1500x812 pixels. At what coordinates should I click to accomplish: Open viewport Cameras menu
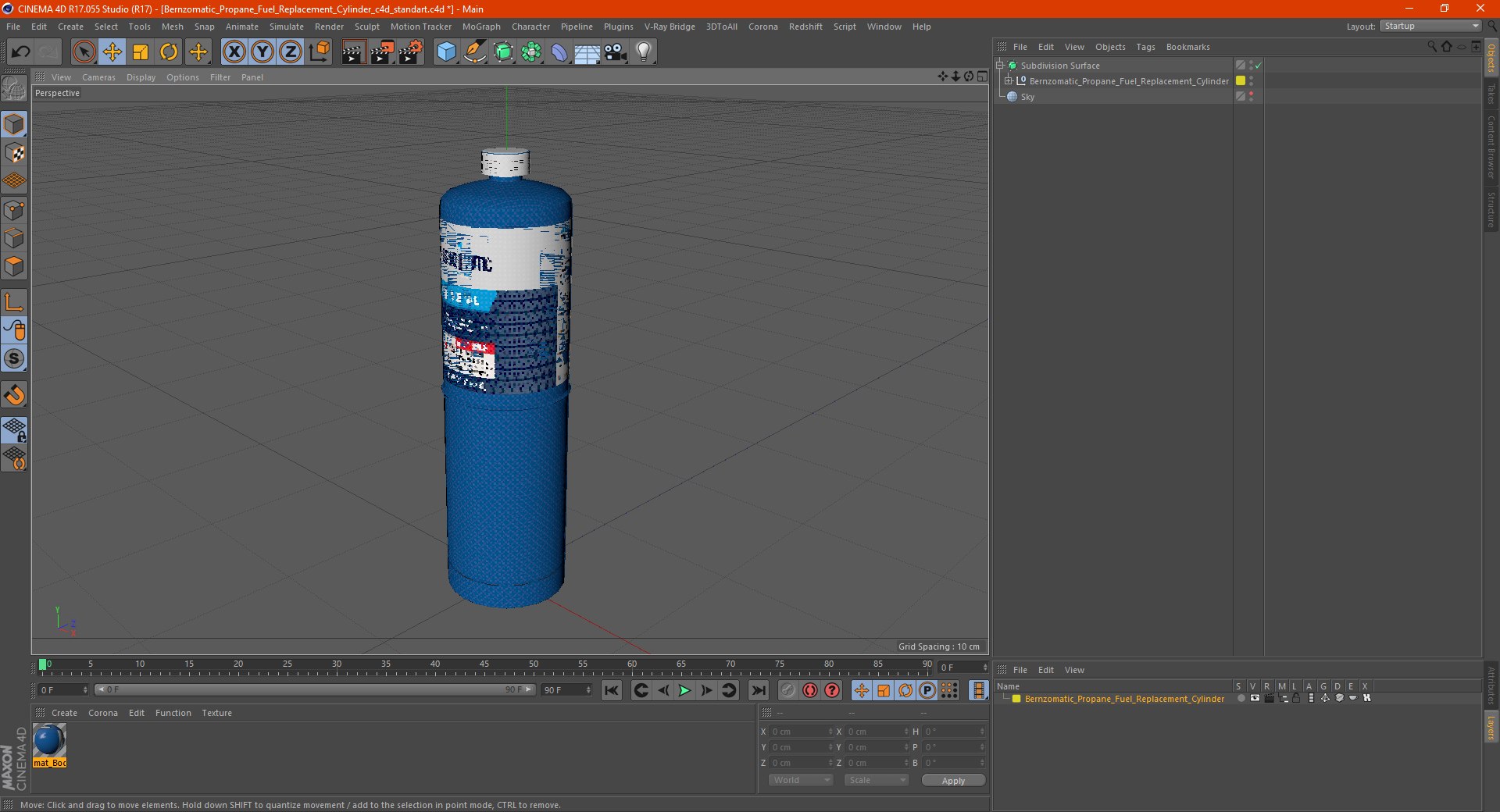98,77
